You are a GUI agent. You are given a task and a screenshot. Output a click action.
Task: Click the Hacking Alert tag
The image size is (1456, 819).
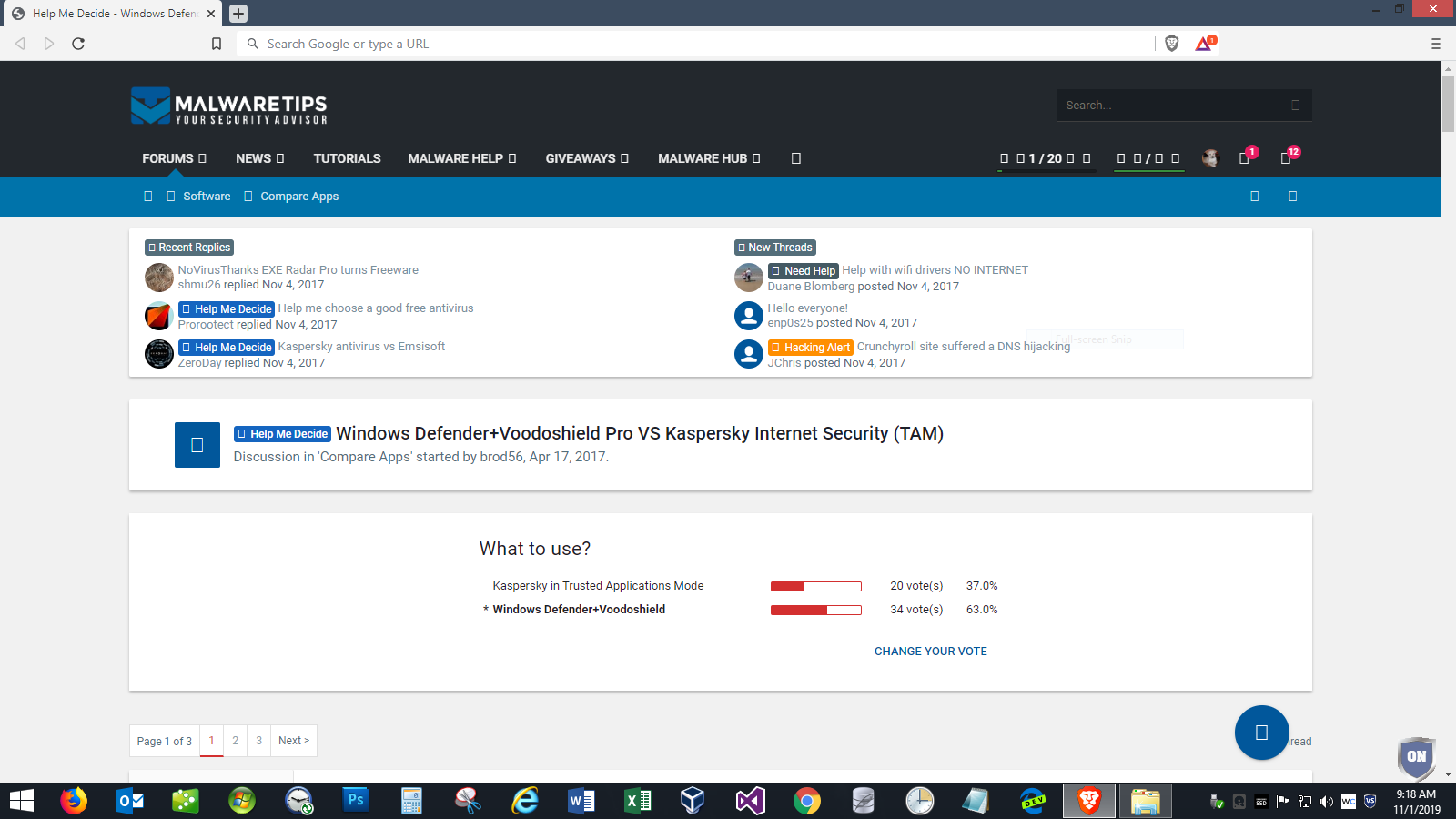pos(811,348)
